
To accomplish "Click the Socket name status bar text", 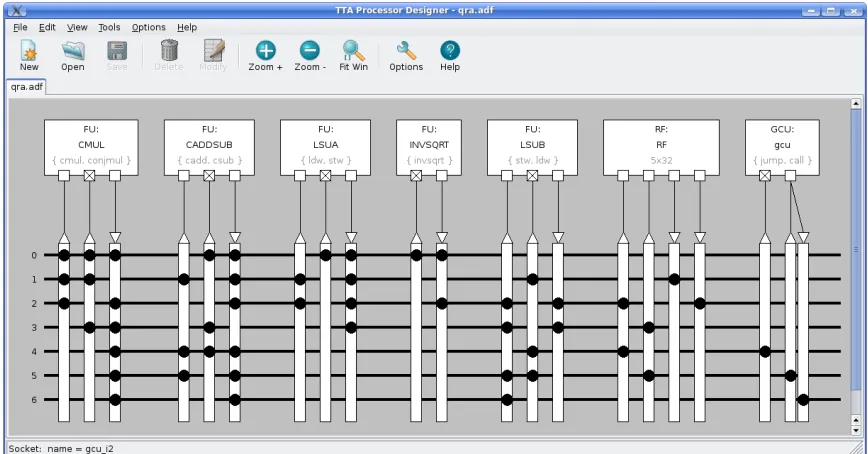I will 61,448.
